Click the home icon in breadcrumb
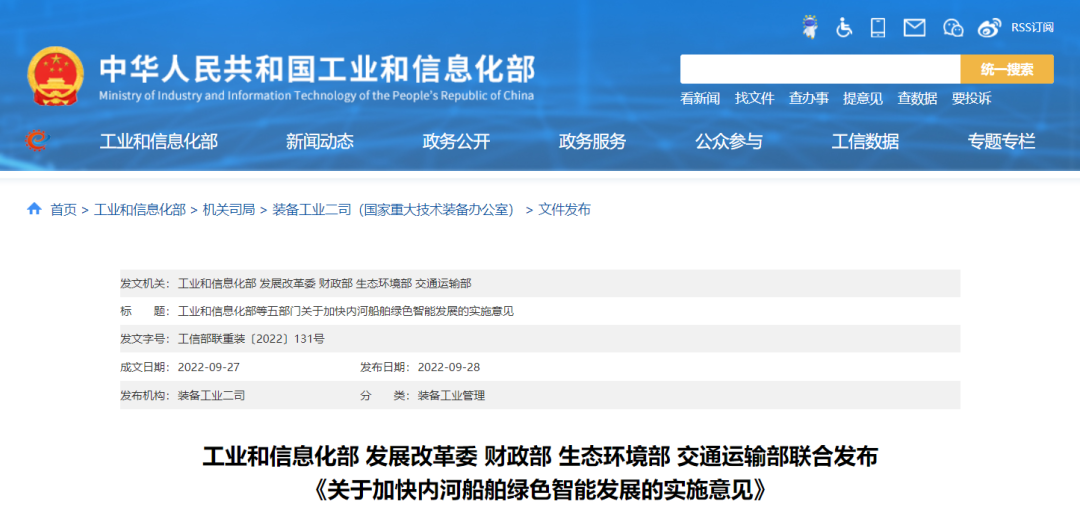 [34, 209]
